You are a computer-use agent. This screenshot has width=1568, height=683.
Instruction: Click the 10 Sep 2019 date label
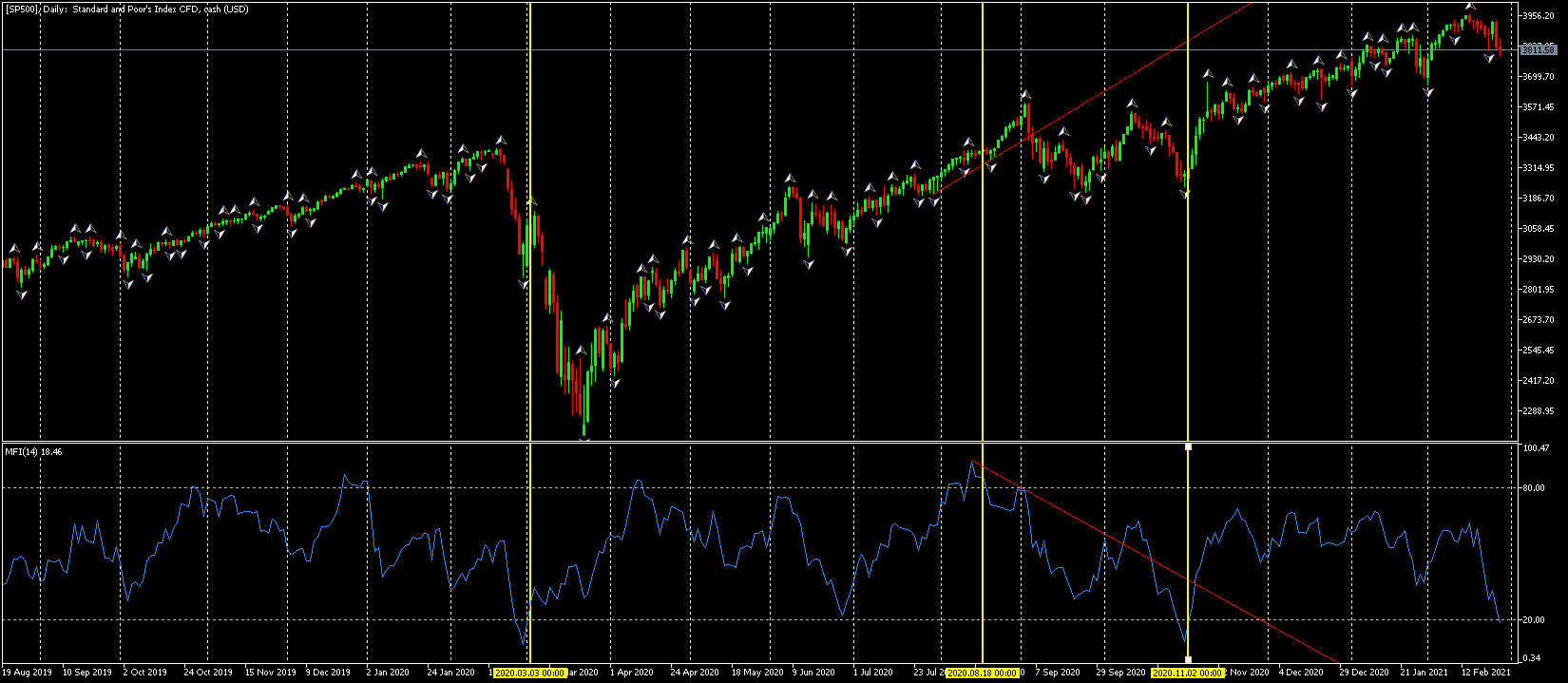click(x=87, y=673)
